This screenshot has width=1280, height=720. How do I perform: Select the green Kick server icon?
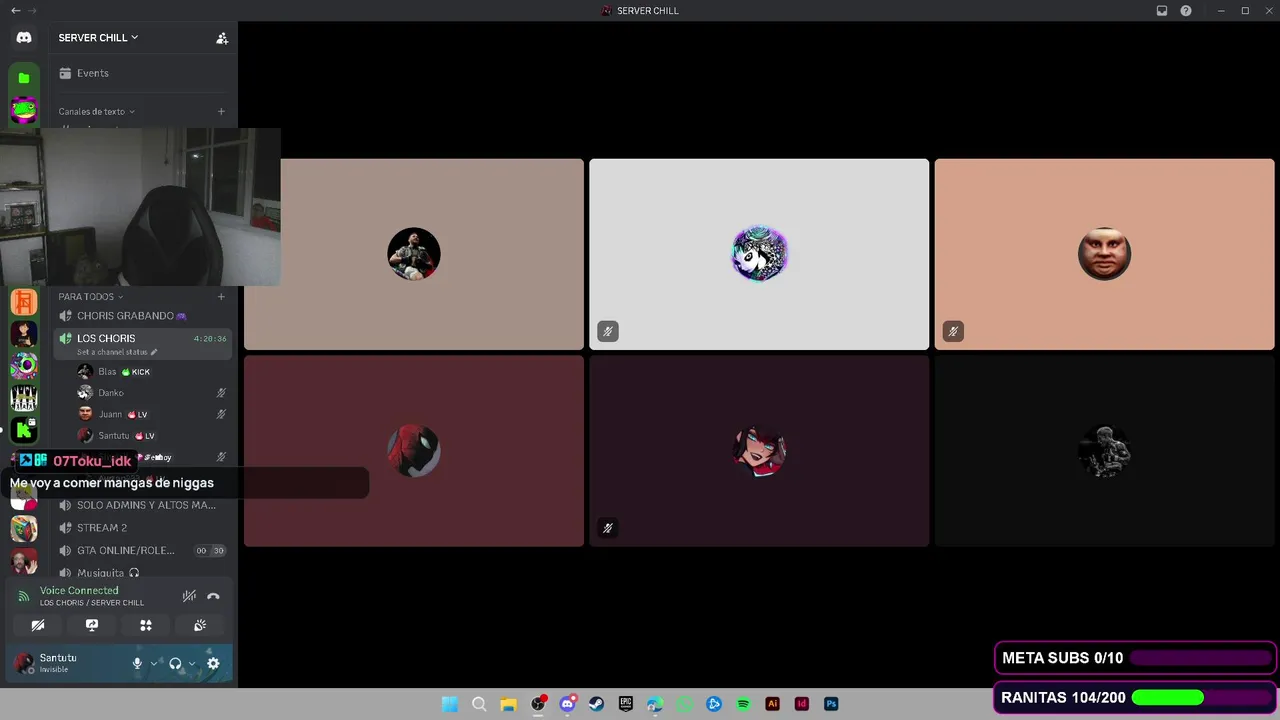click(x=24, y=430)
